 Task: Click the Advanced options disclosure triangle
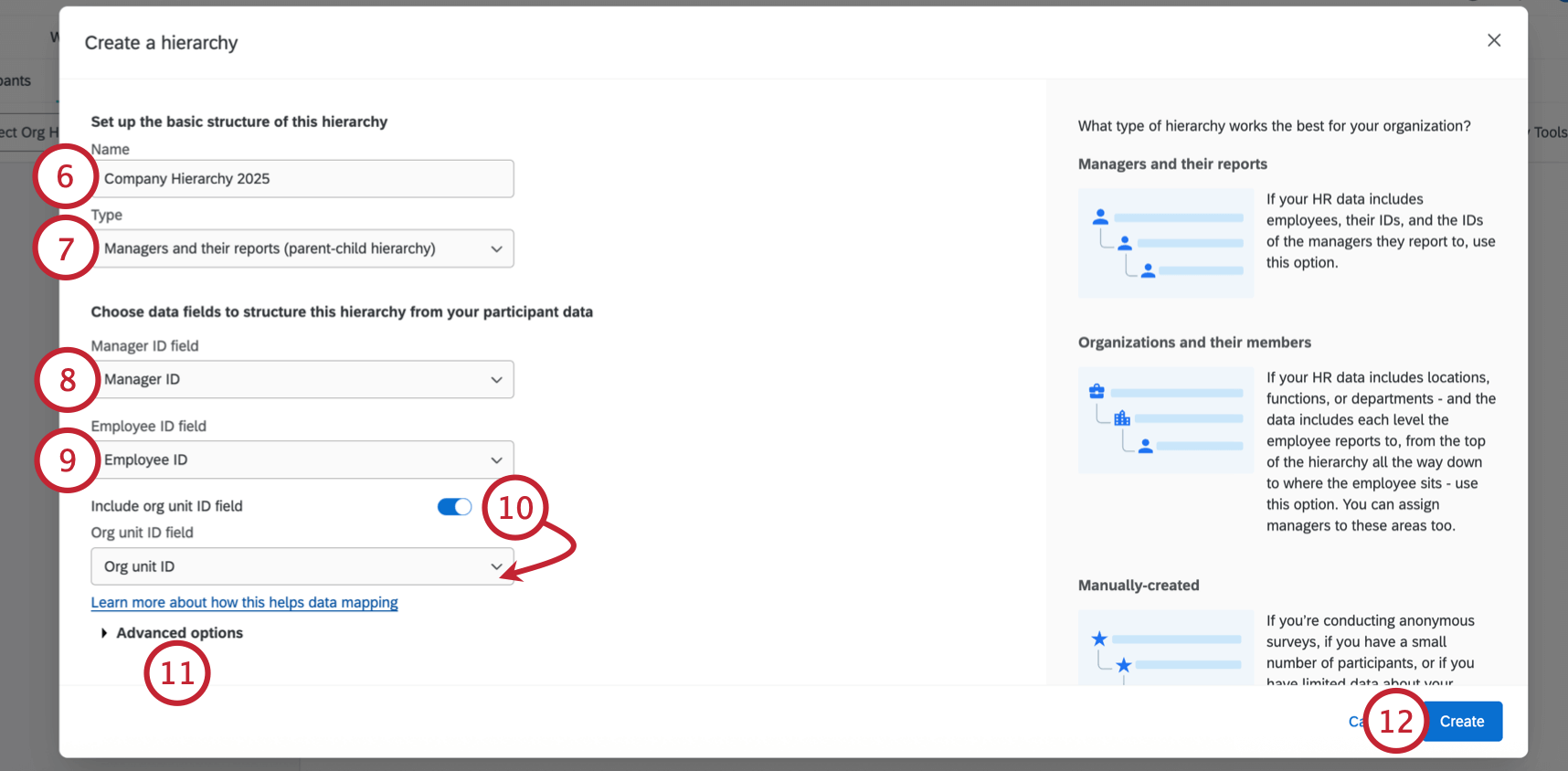(x=104, y=633)
